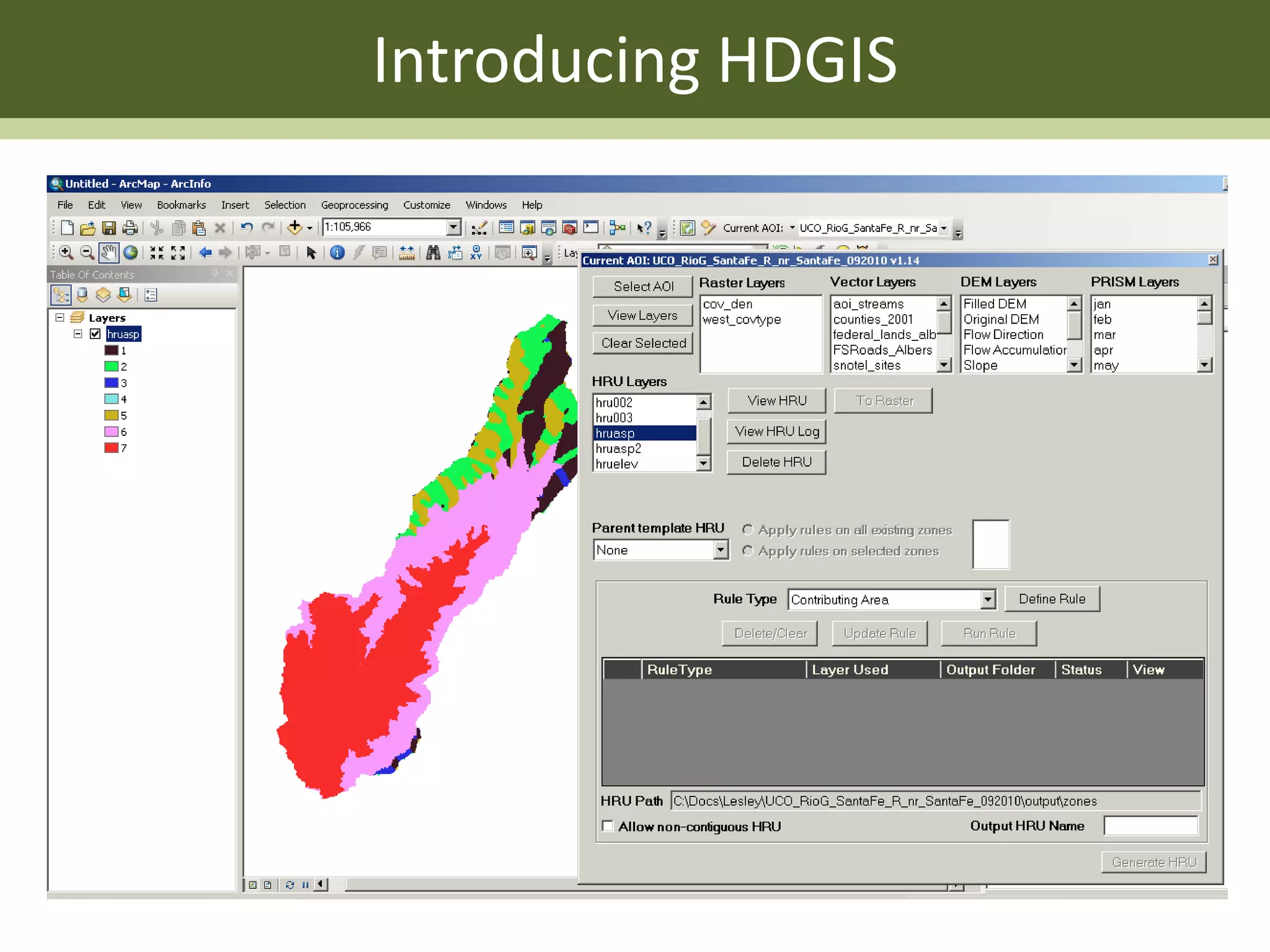Click the red legend swatch for class 7
1270x952 pixels.
pyautogui.click(x=111, y=447)
